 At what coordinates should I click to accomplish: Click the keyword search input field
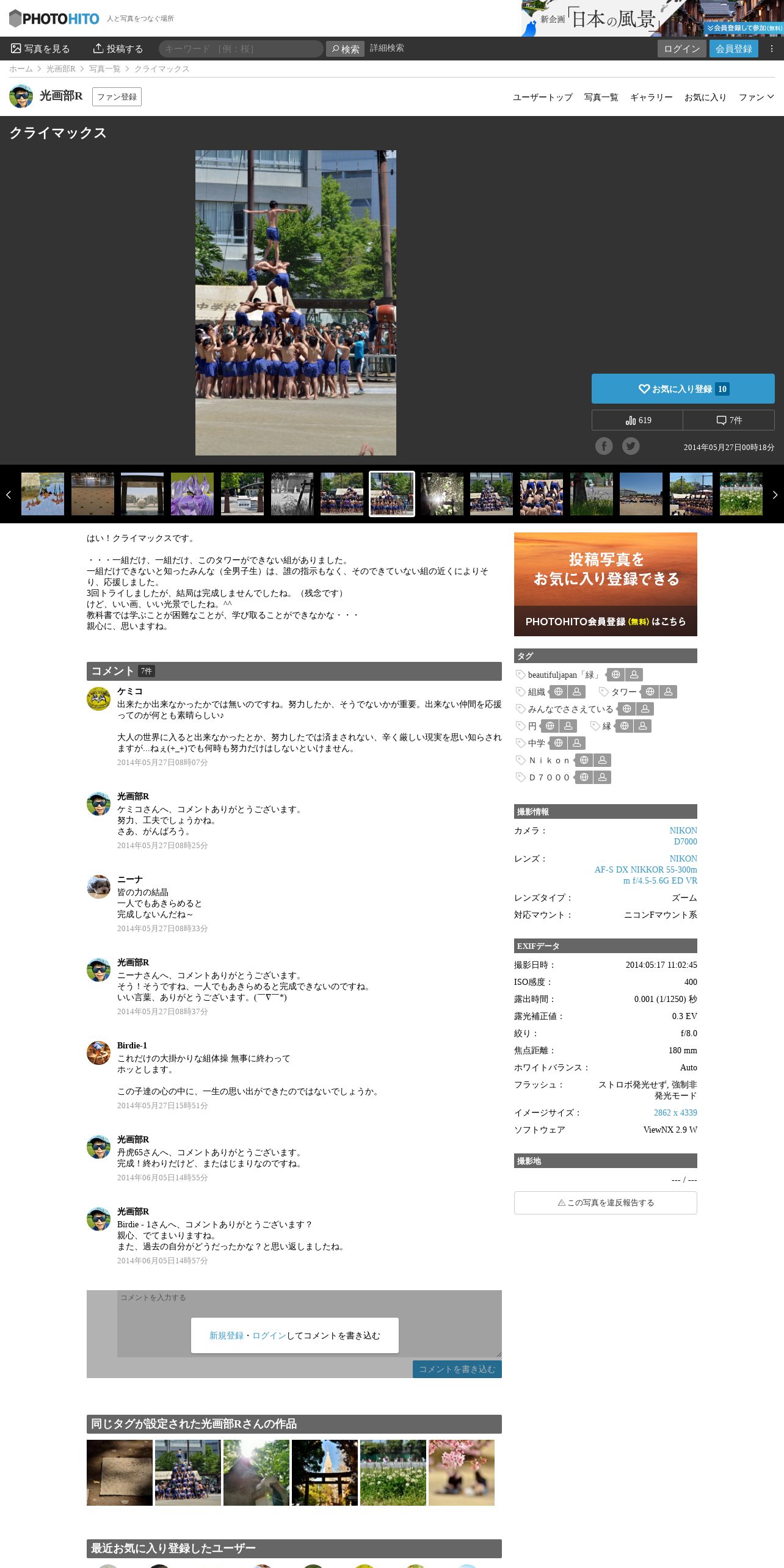(241, 49)
